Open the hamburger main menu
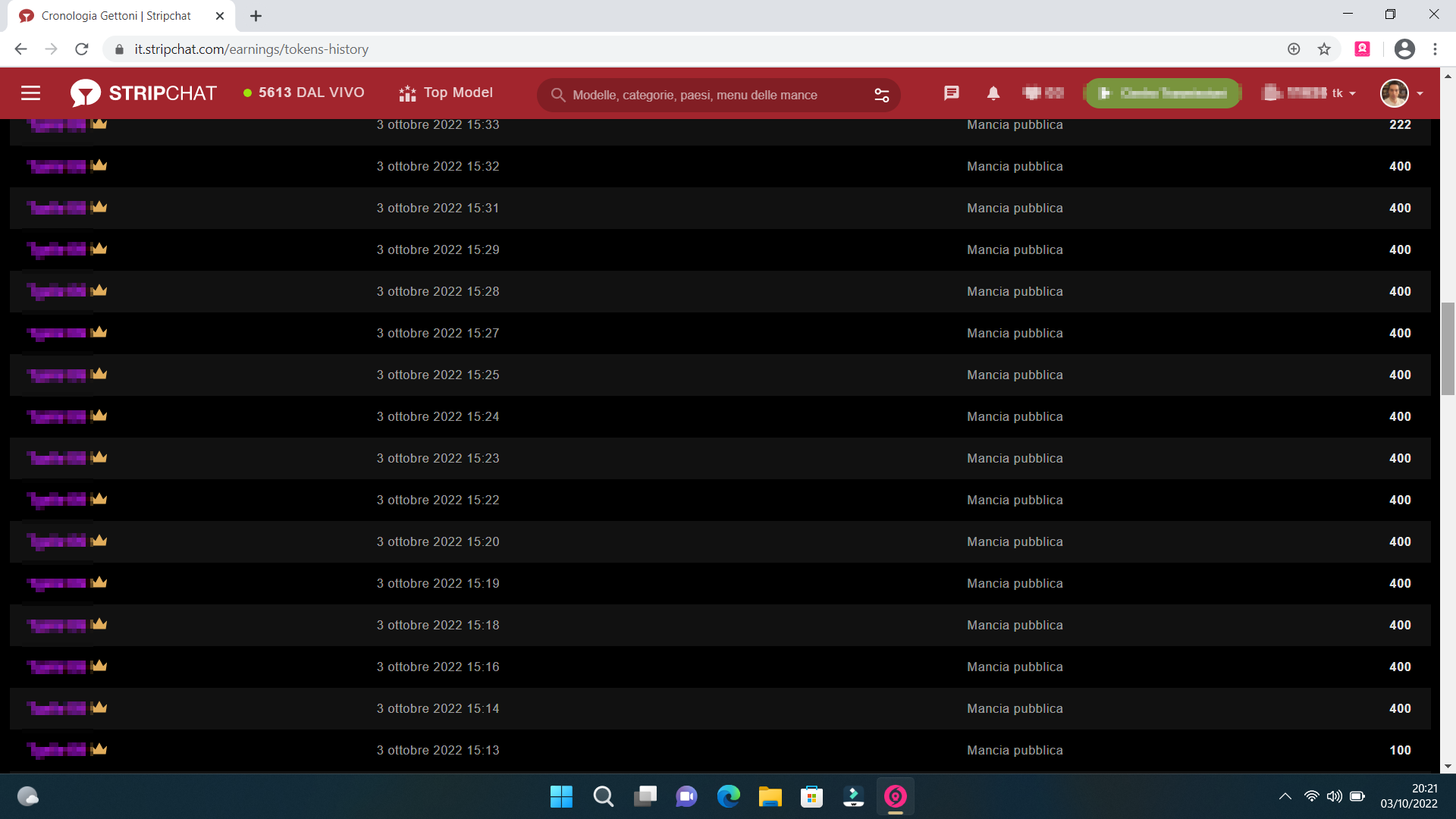The height and width of the screenshot is (819, 1456). tap(30, 93)
